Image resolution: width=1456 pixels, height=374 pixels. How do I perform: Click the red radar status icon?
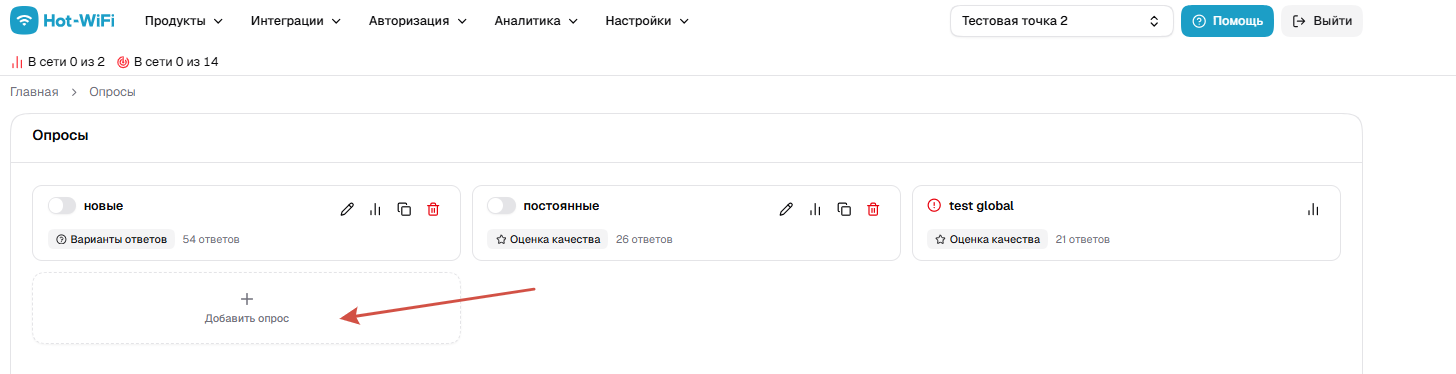point(123,62)
